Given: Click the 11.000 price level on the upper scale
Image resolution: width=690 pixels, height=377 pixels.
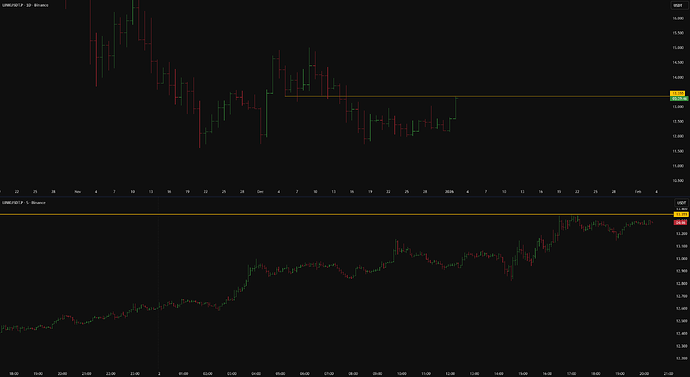Looking at the screenshot, I should 677,165.
